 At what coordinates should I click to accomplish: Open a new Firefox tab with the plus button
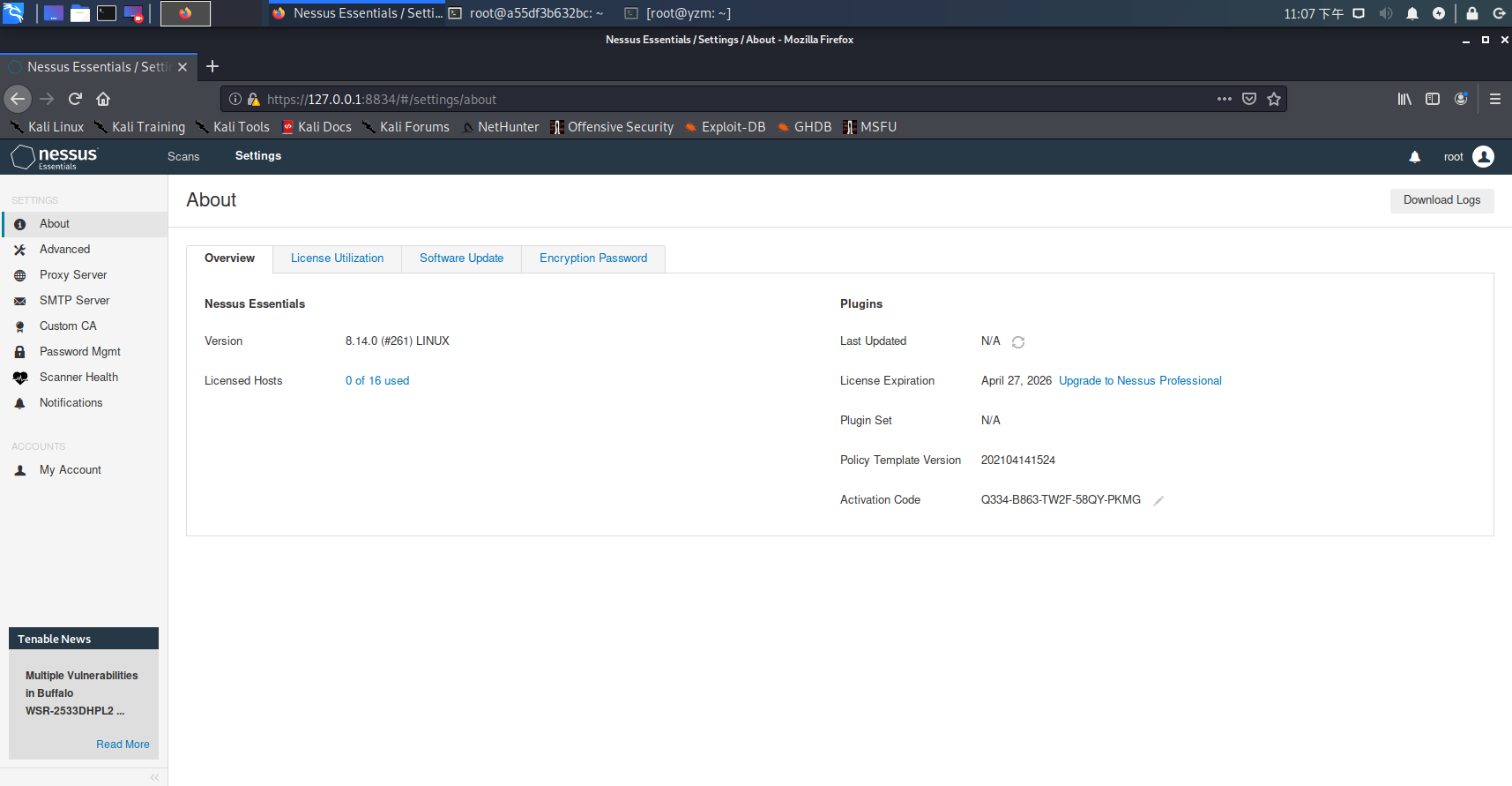coord(212,66)
